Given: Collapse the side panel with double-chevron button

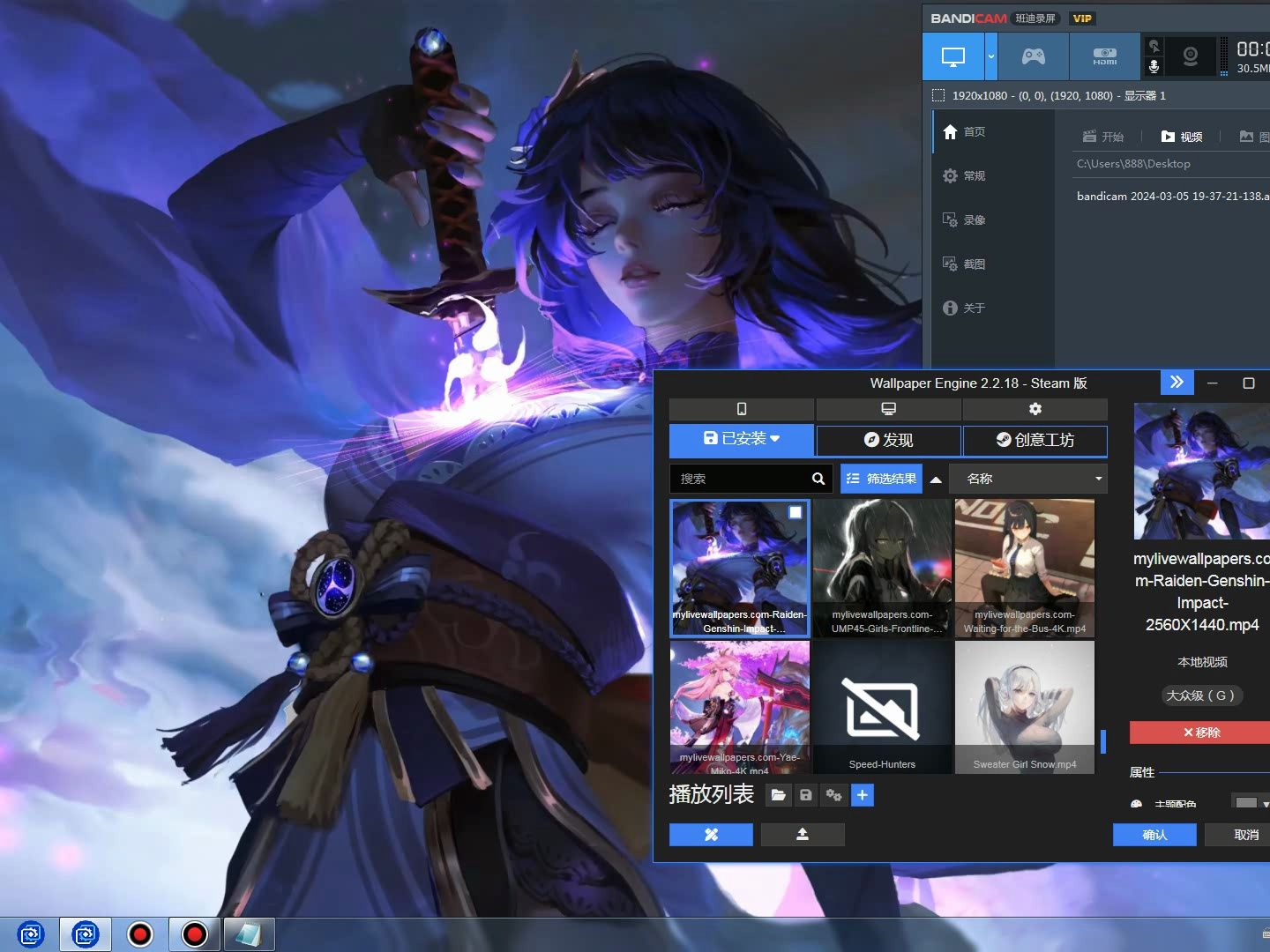Looking at the screenshot, I should 1177,383.
